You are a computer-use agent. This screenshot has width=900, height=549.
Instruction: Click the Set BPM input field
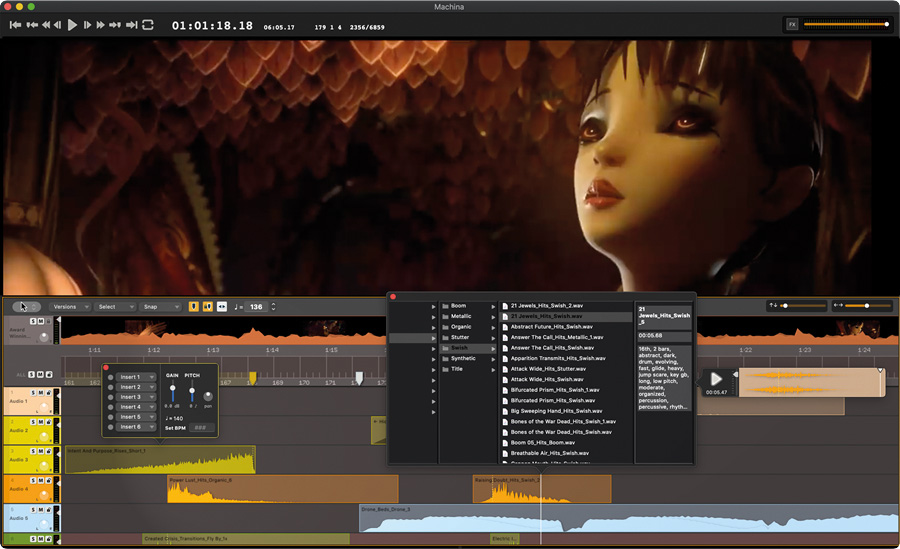[201, 428]
